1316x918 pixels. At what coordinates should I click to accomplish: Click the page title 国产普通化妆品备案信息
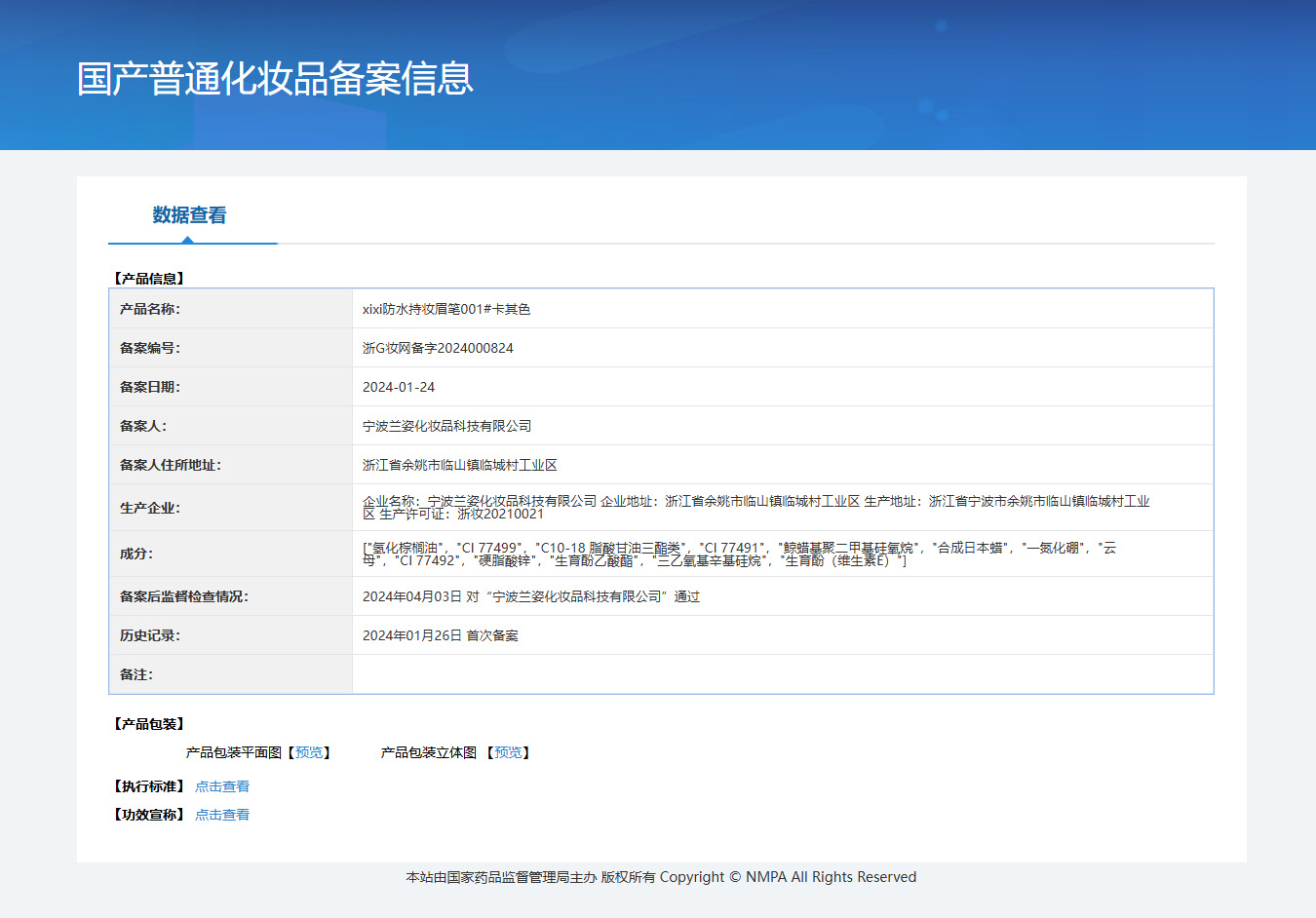(x=275, y=79)
